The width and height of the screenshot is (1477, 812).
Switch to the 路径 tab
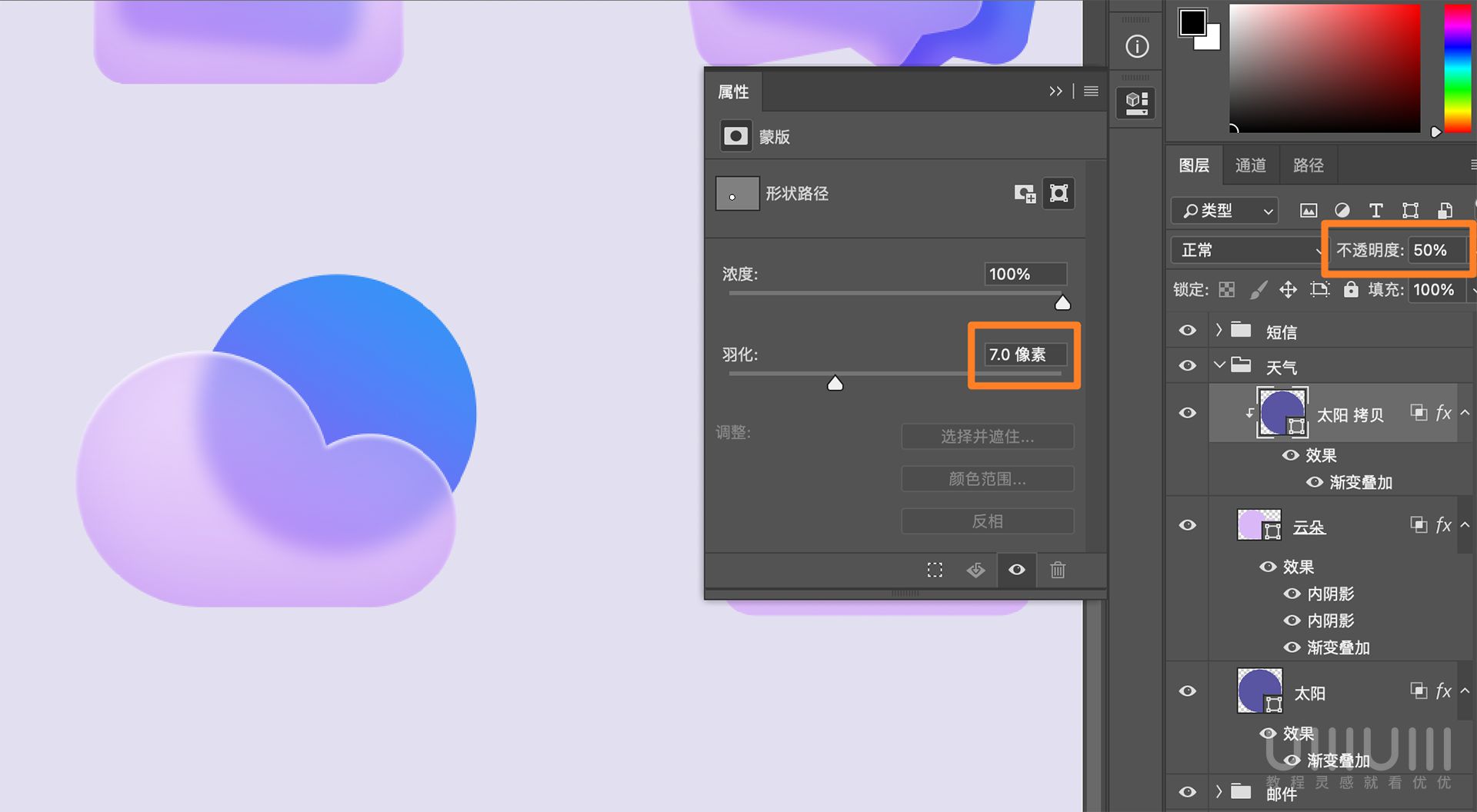tap(1308, 165)
